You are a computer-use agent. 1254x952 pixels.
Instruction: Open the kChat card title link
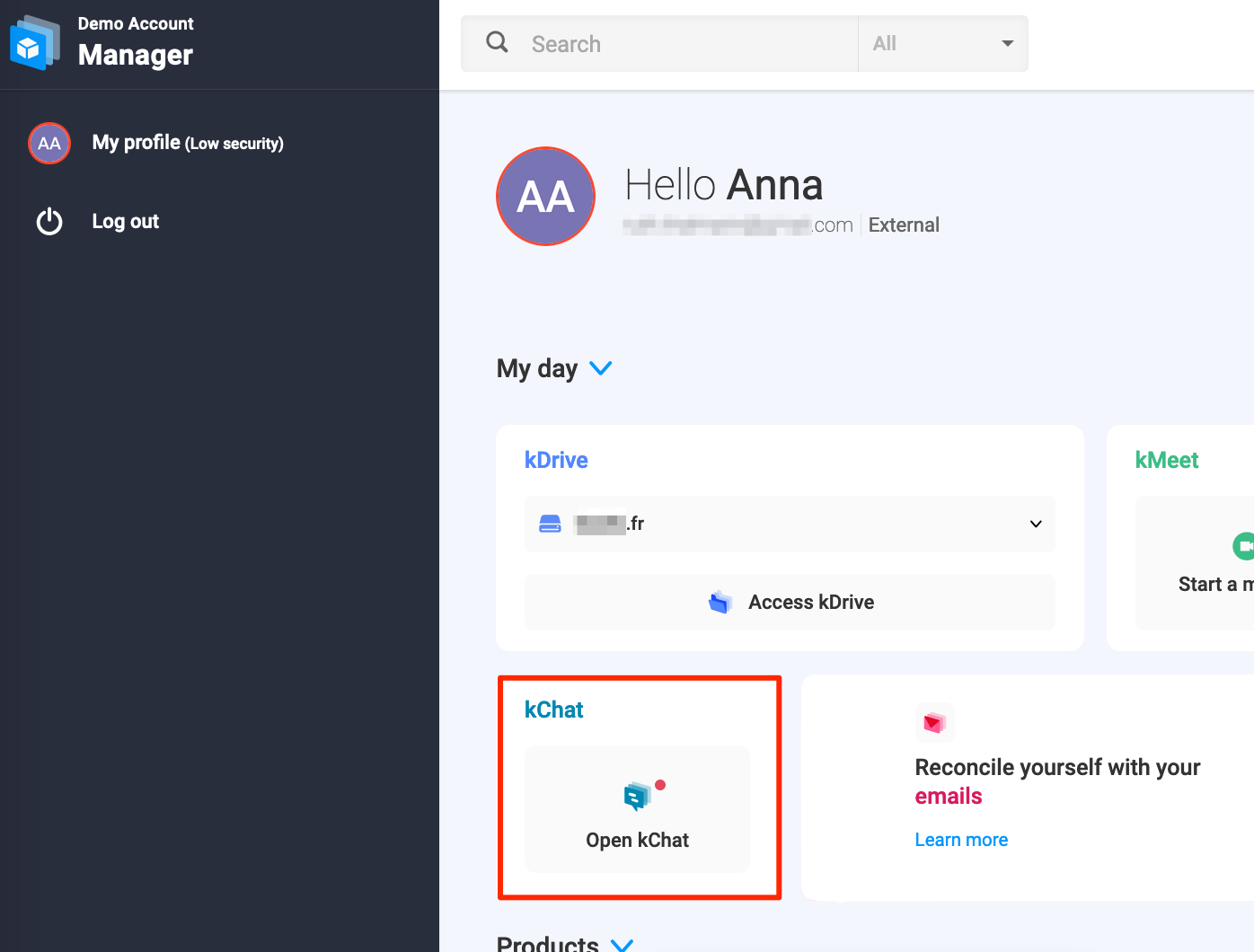[x=554, y=710]
